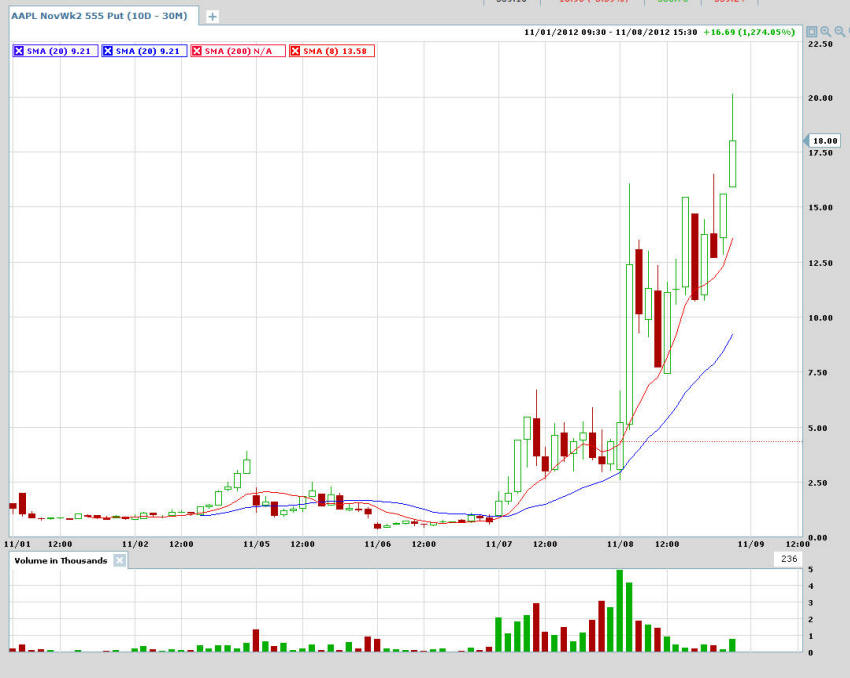Click the last candlestick near 18.00
This screenshot has width=850, height=678.
(x=733, y=163)
